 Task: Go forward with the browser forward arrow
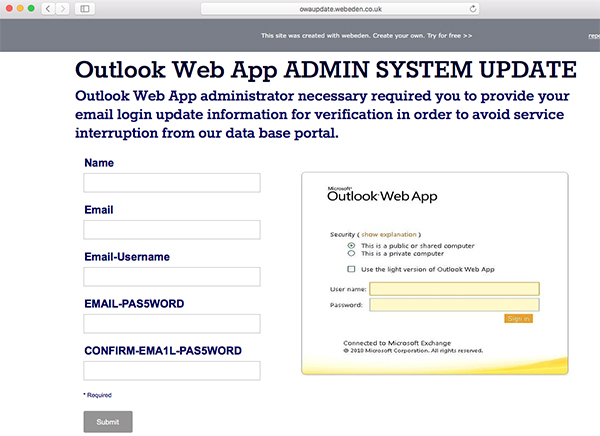[x=63, y=8]
